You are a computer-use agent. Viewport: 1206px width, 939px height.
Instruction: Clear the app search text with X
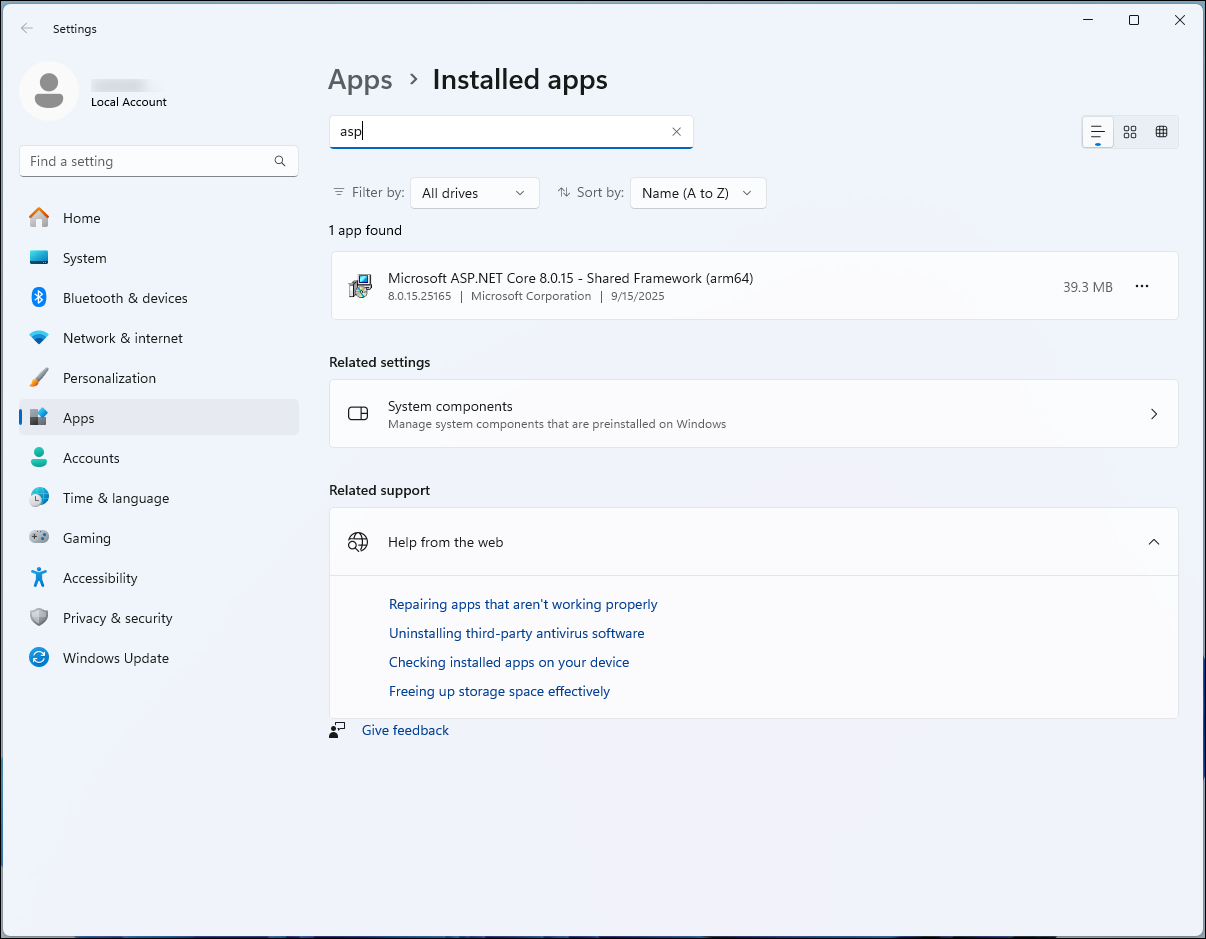tap(676, 132)
